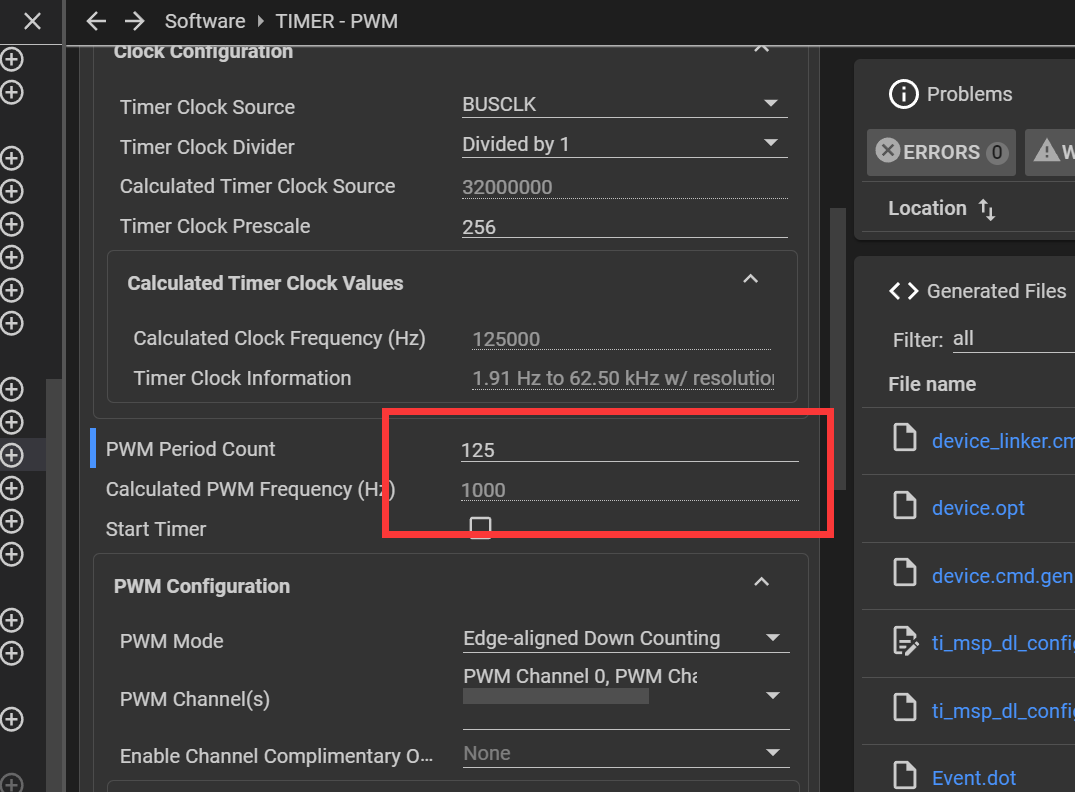
Task: Open the Timer Clock Divider dropdown
Action: 770,144
